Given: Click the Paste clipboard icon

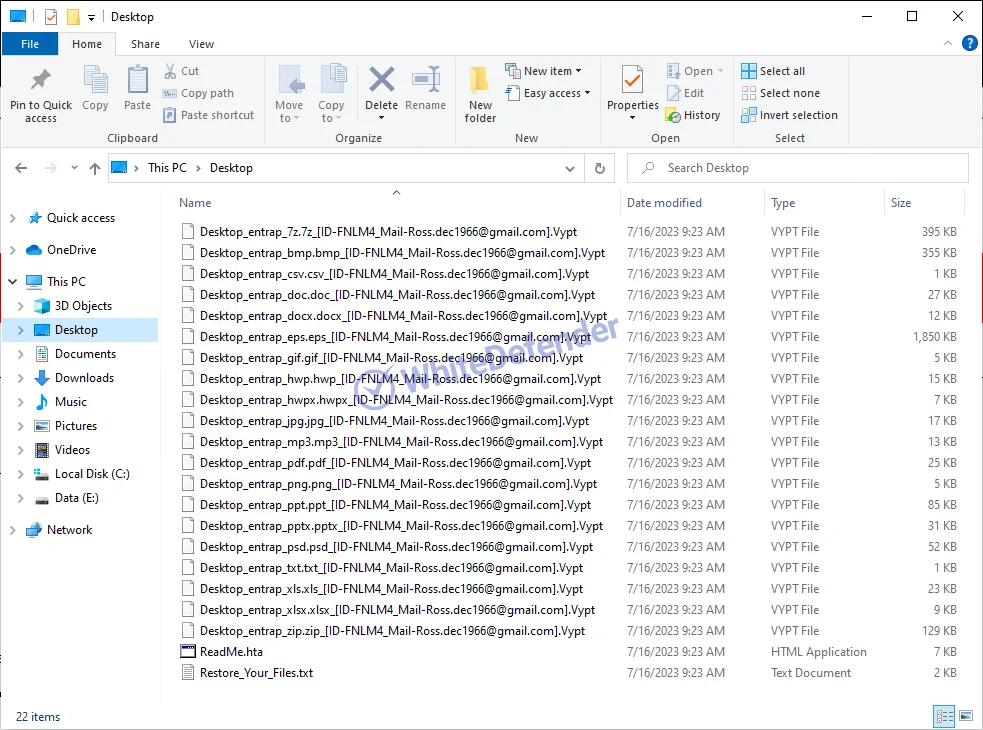Looking at the screenshot, I should (137, 82).
